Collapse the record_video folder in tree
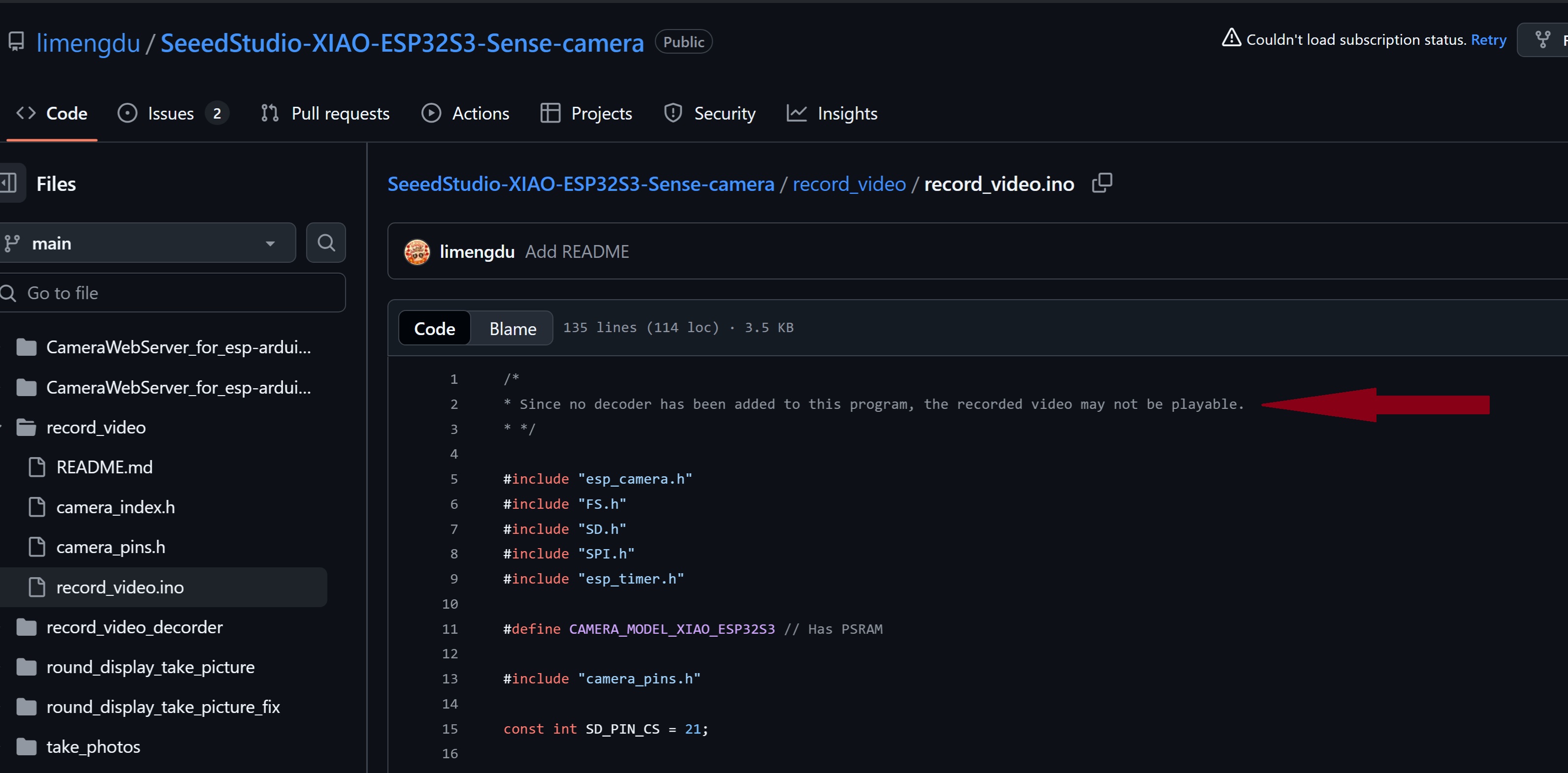 pyautogui.click(x=96, y=428)
